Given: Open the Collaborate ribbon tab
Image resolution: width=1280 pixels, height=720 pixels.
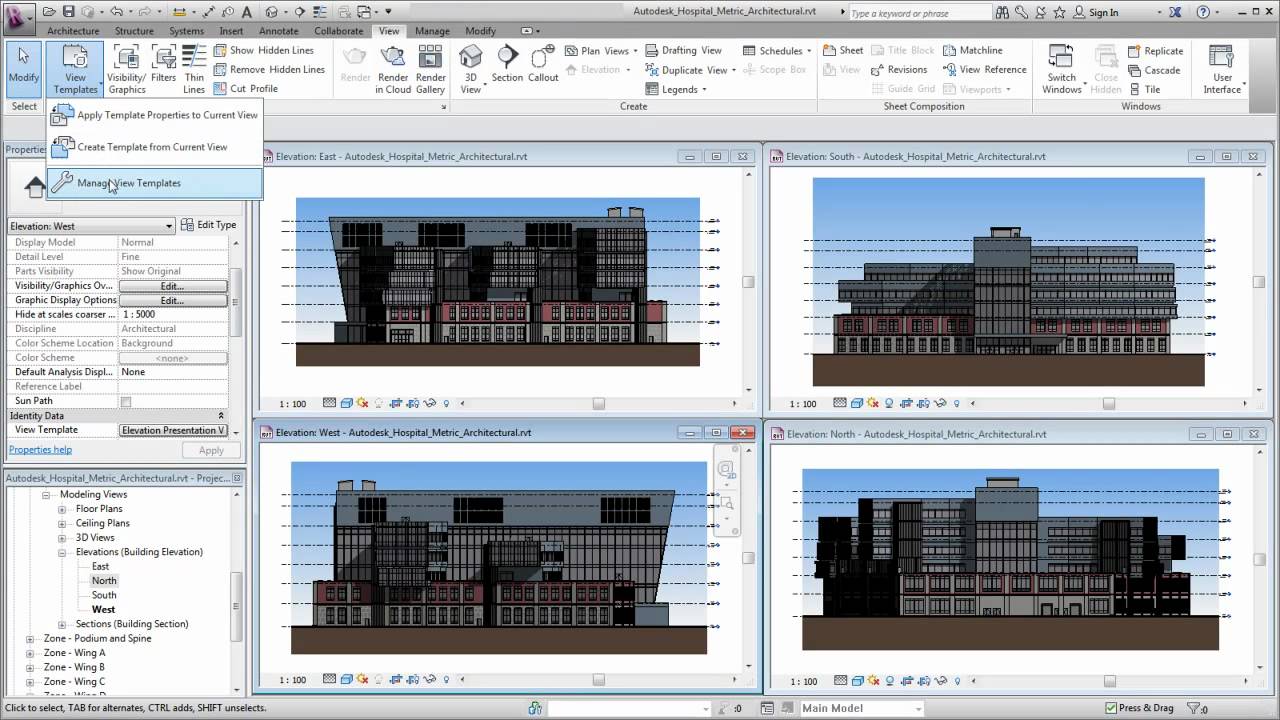Looking at the screenshot, I should [x=339, y=31].
